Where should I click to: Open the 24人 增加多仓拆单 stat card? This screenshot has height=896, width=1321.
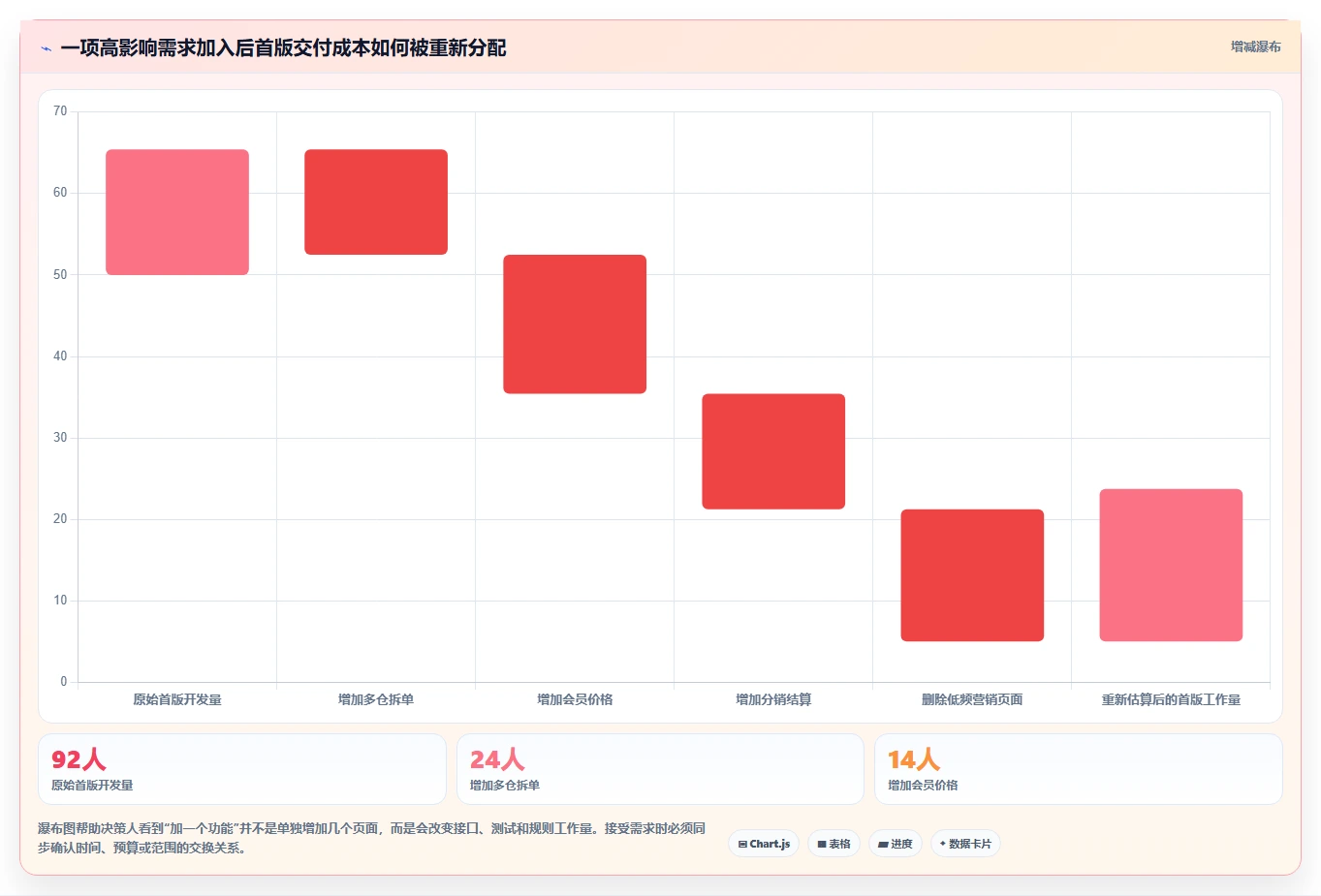660,769
